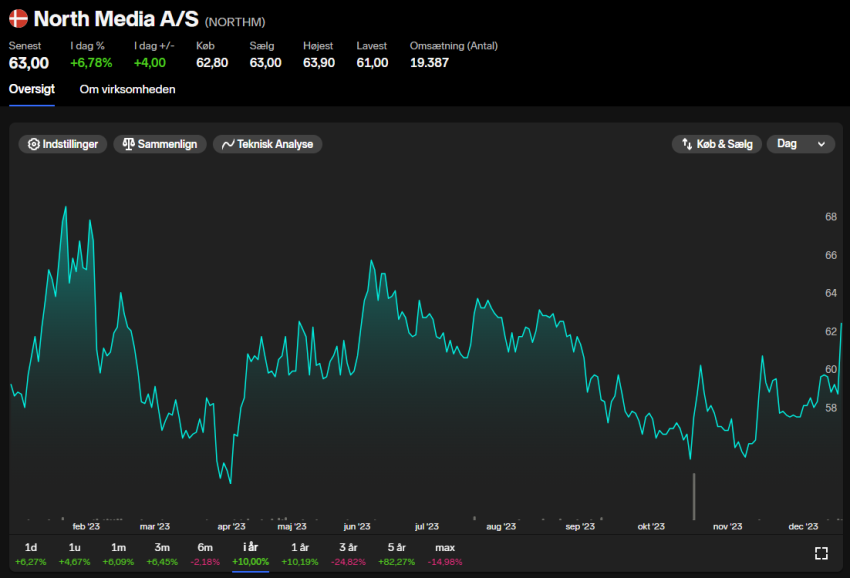850x578 pixels.
Task: Click the feb '23 axis label
Action: (86, 526)
